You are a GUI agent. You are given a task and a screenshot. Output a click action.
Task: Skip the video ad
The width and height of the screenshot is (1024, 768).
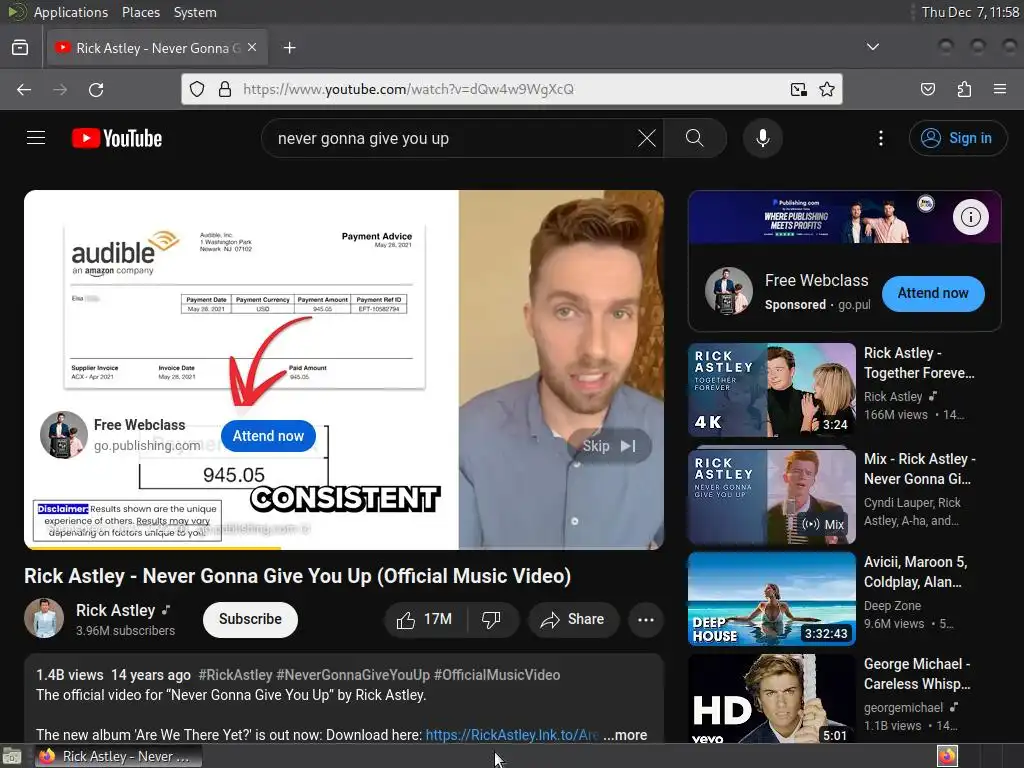[609, 446]
